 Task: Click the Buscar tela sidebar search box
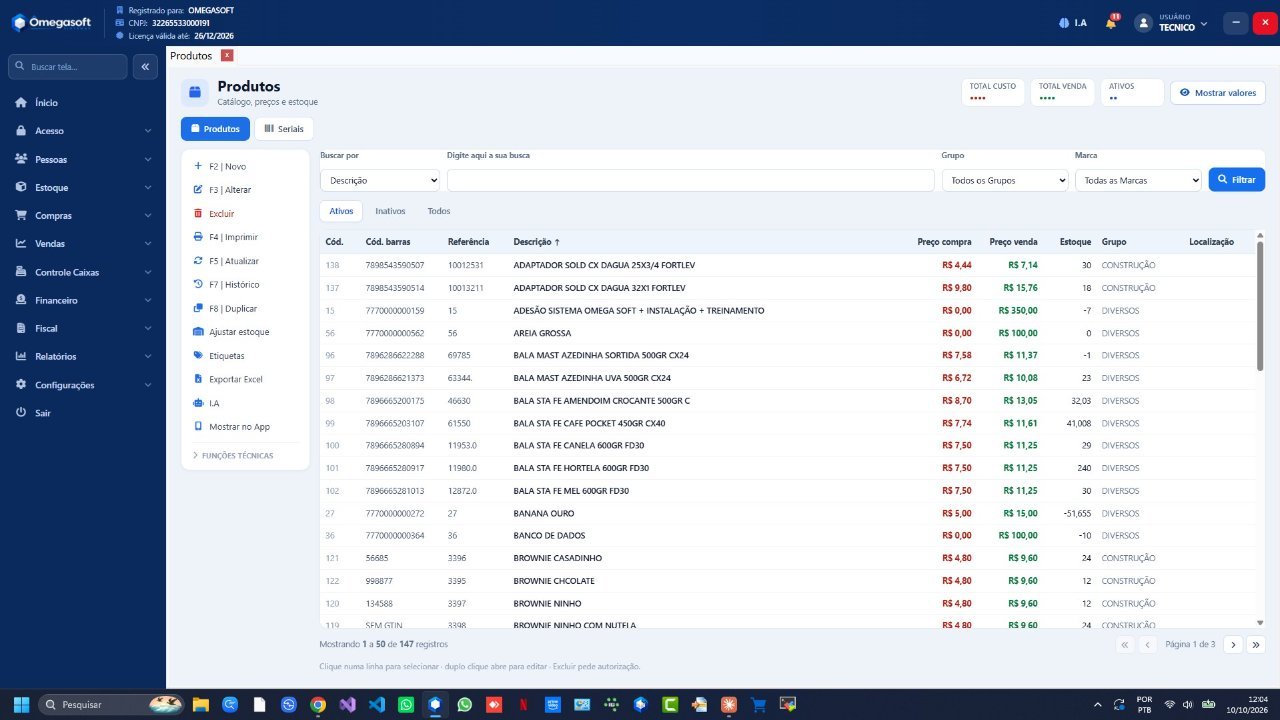[68, 67]
